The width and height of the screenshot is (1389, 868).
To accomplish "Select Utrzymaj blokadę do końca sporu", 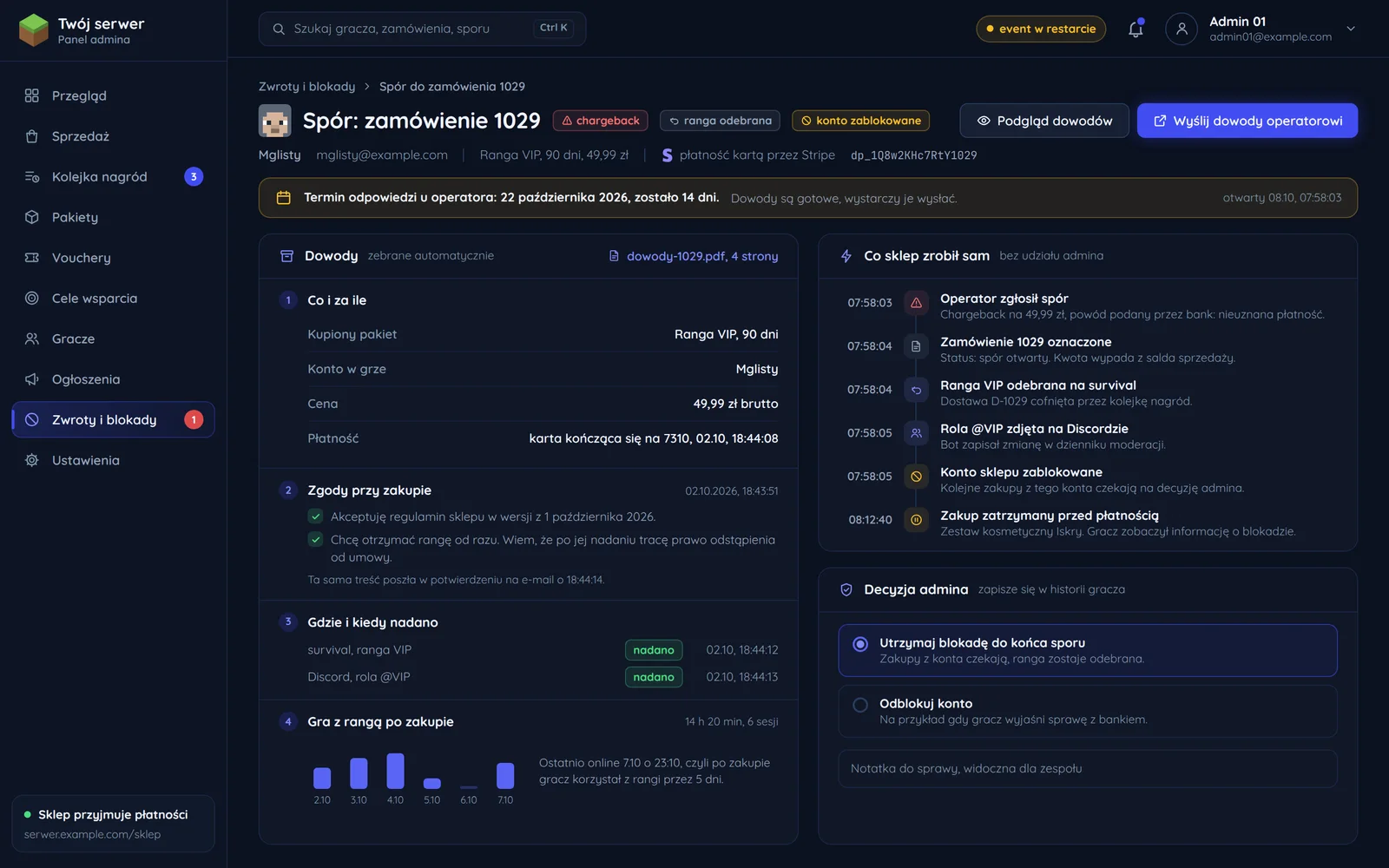I will pos(1088,650).
